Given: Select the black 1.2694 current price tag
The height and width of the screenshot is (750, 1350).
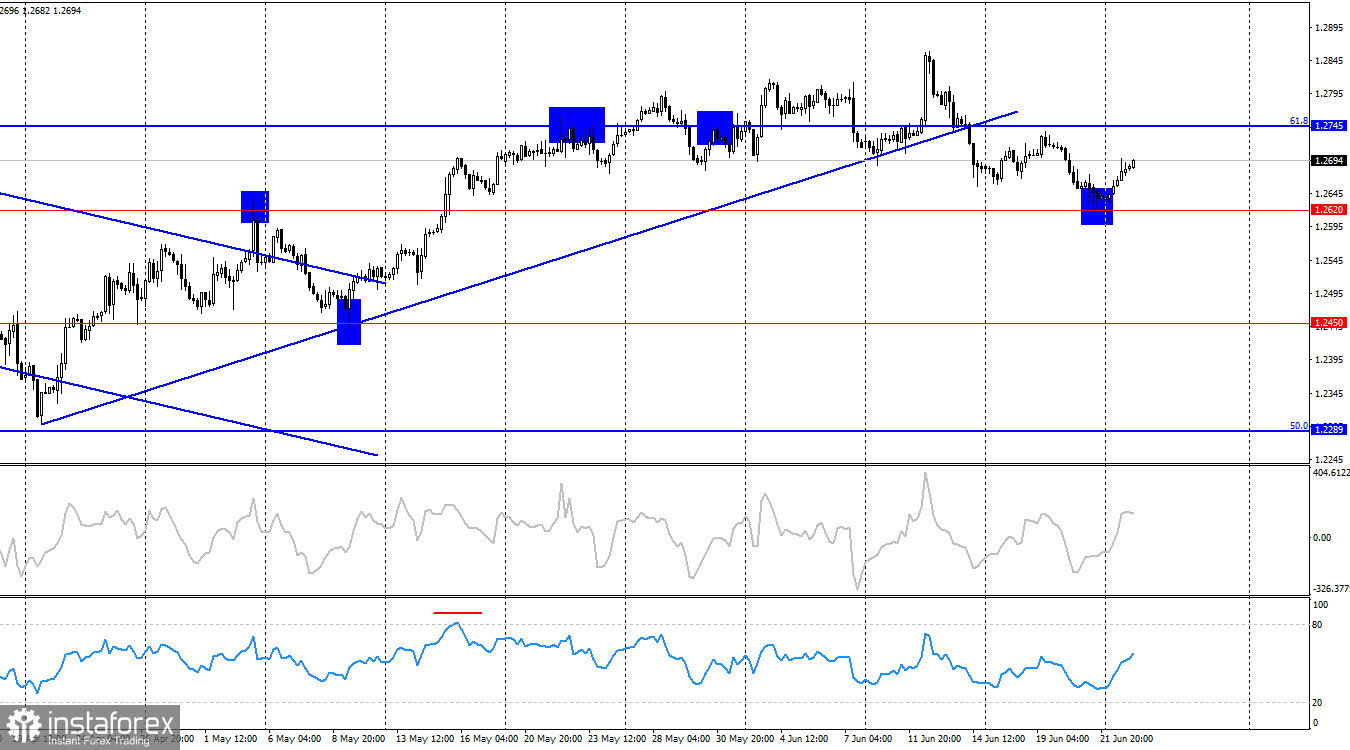Looking at the screenshot, I should 1329,160.
